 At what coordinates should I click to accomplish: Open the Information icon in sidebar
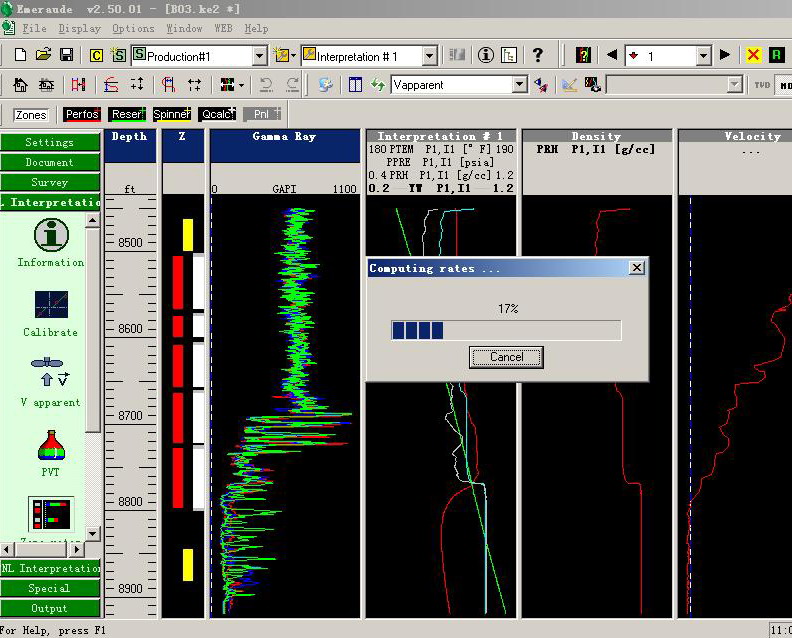pyautogui.click(x=50, y=236)
